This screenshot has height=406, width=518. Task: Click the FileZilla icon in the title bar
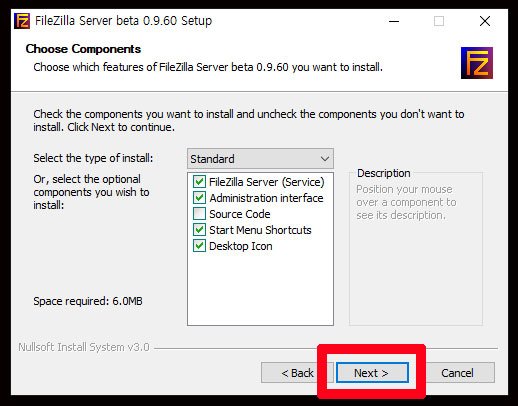point(22,21)
